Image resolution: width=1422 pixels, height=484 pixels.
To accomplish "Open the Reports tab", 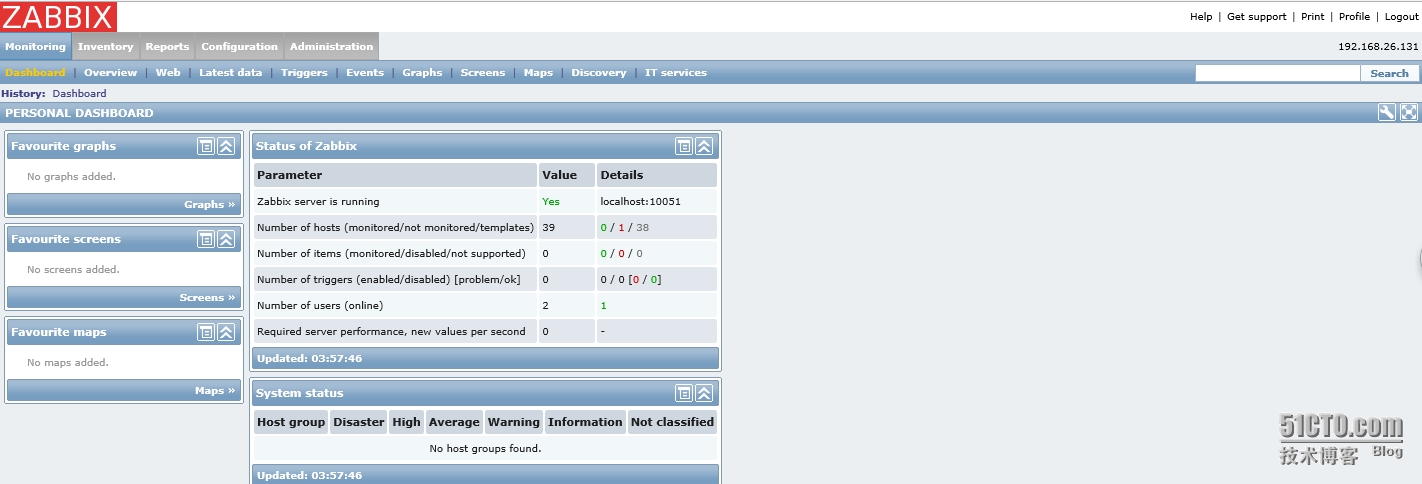I will [167, 46].
